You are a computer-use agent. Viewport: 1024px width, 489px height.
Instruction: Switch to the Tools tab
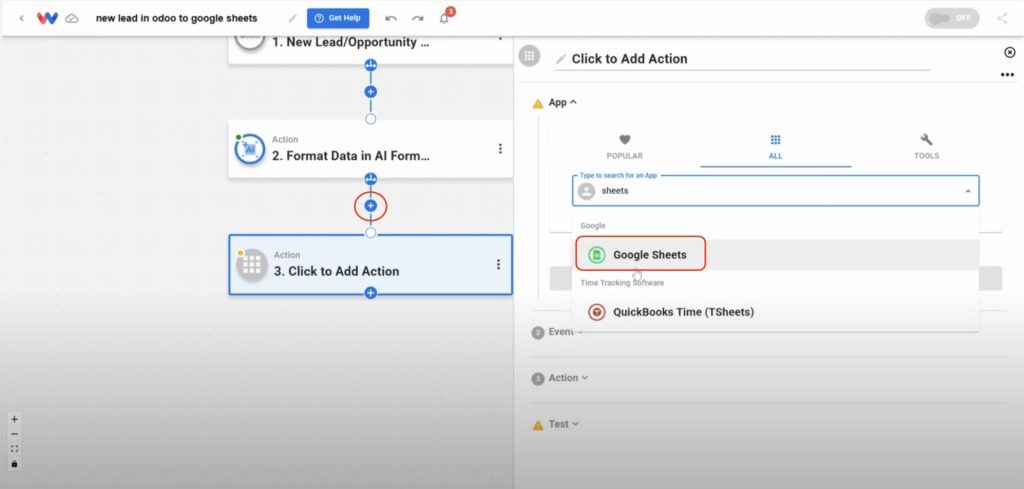tap(926, 147)
